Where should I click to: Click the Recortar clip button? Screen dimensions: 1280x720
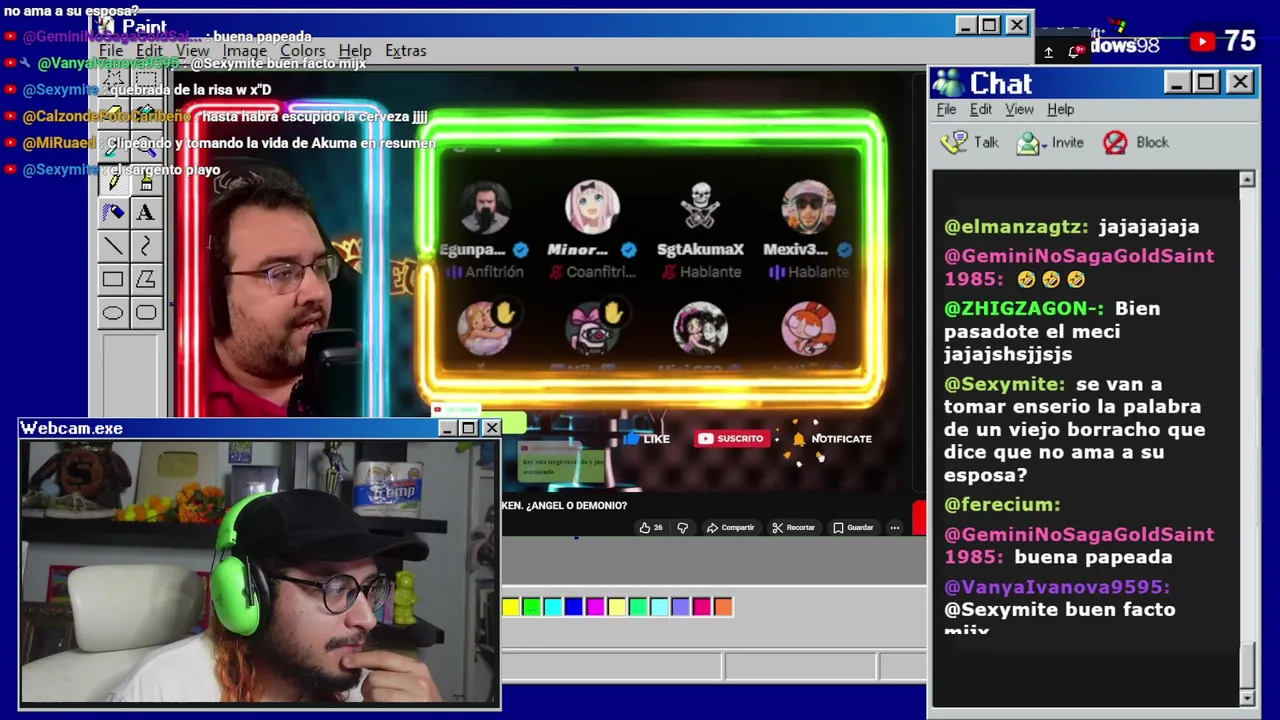pyautogui.click(x=794, y=528)
